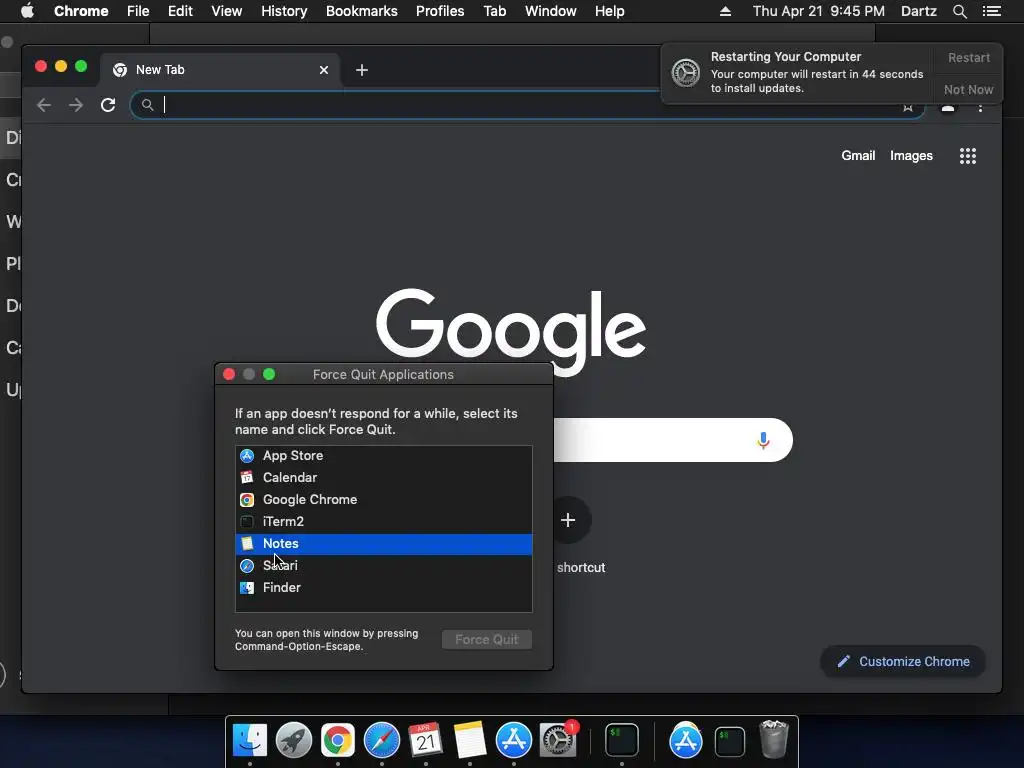Open the Bookmarks menu
Screen dimensions: 1024x768
click(x=362, y=11)
